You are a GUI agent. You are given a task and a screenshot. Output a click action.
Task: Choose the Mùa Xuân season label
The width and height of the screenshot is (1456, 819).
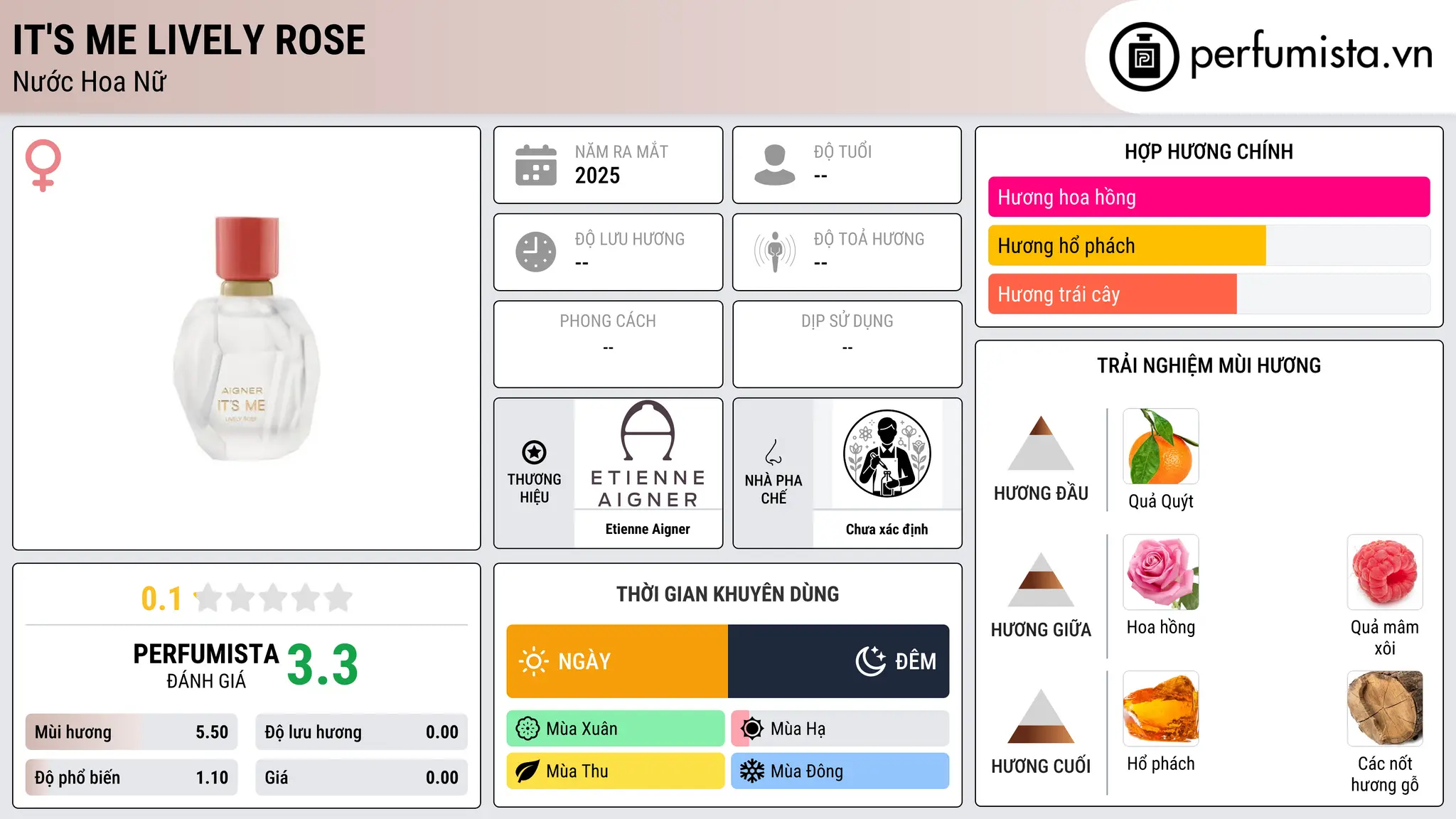tap(582, 729)
